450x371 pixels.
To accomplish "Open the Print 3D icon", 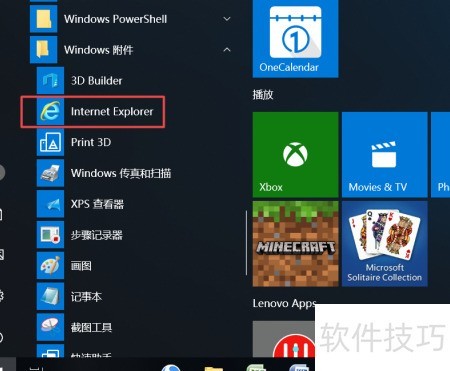I will point(50,142).
